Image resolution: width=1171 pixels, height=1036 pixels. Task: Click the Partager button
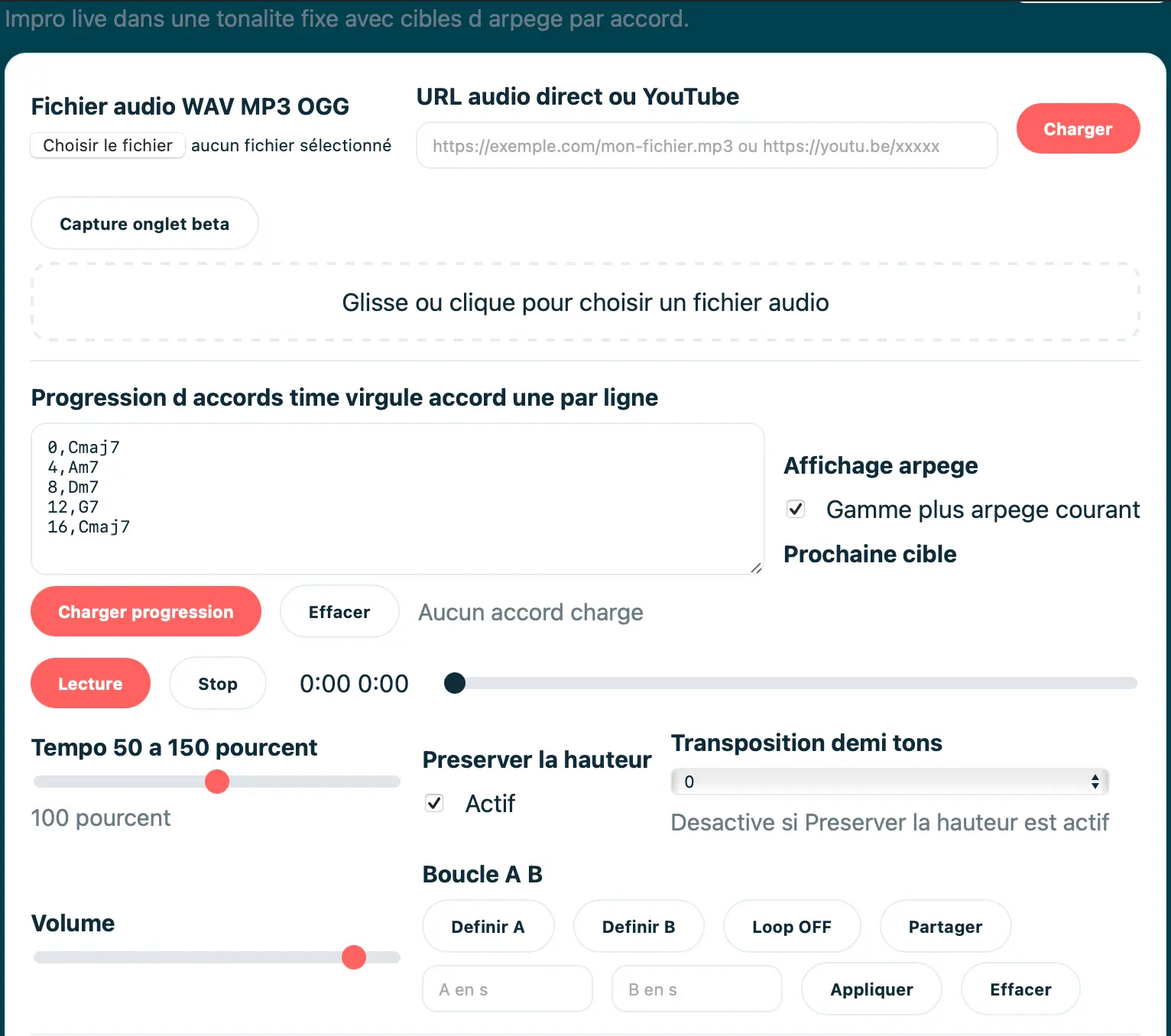pyautogui.click(x=945, y=927)
